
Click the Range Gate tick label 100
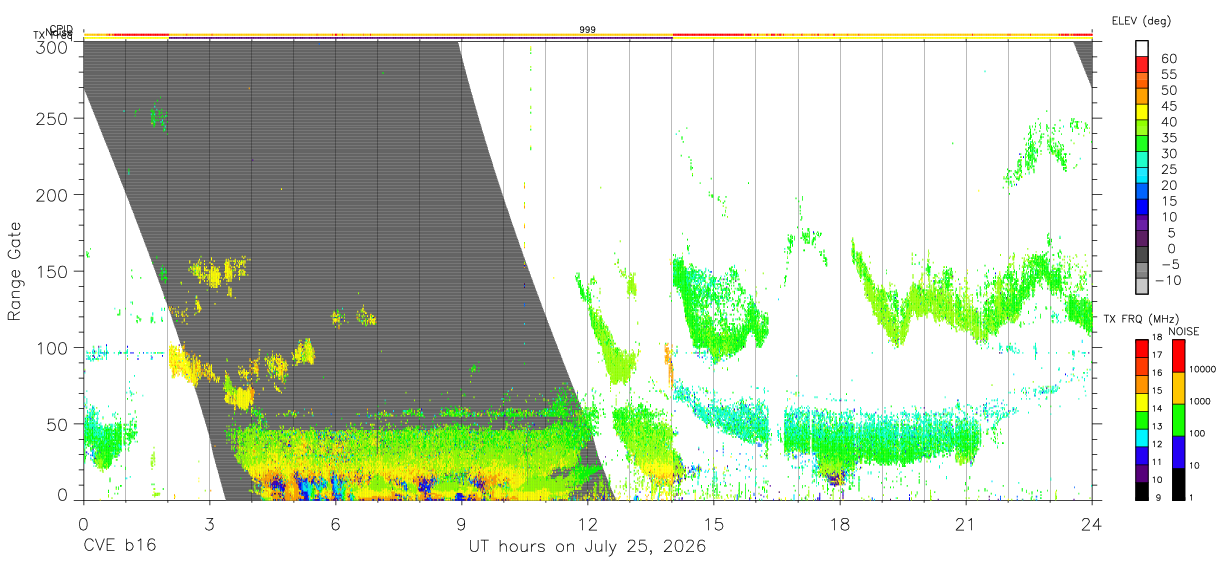pos(52,347)
